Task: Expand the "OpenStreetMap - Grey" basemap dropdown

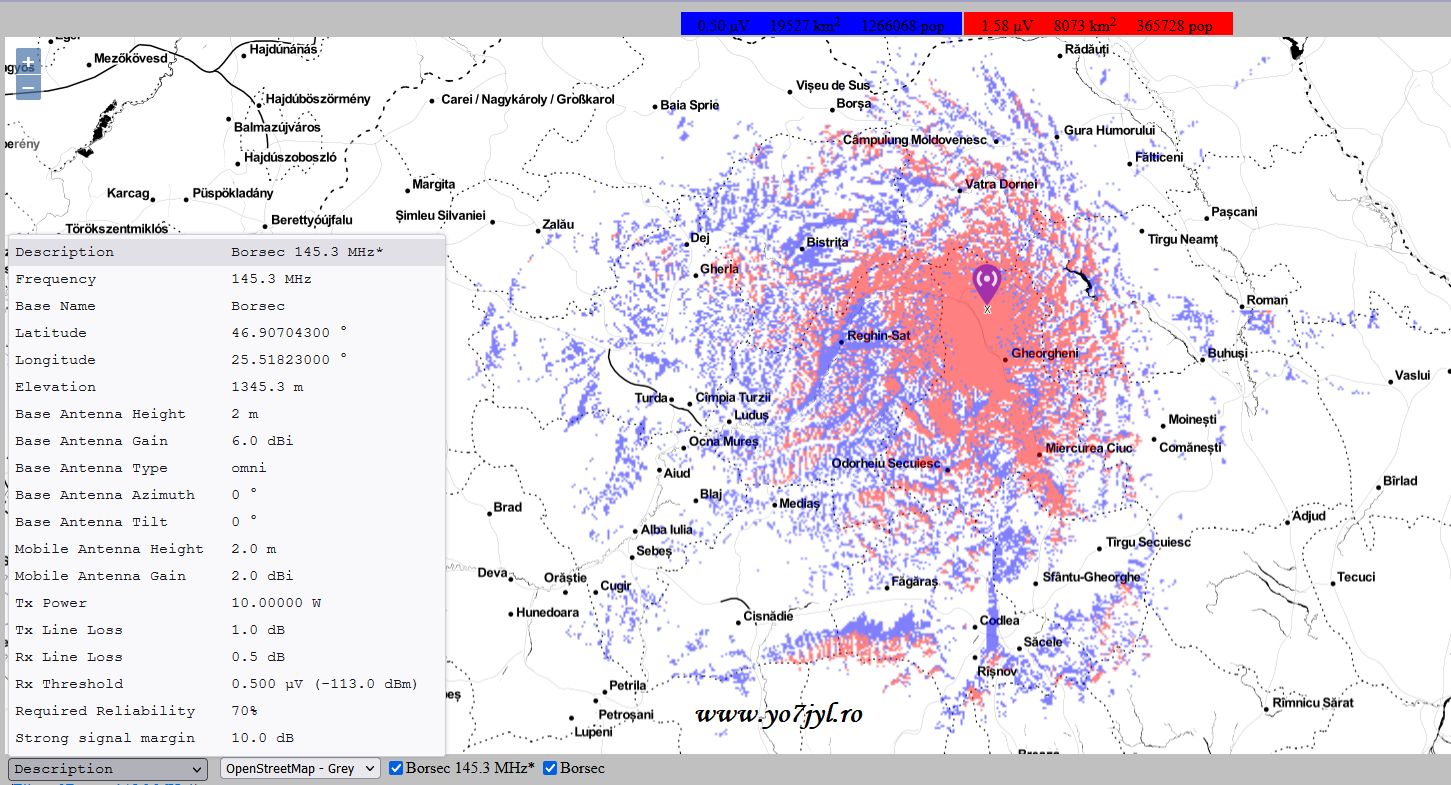Action: click(301, 768)
